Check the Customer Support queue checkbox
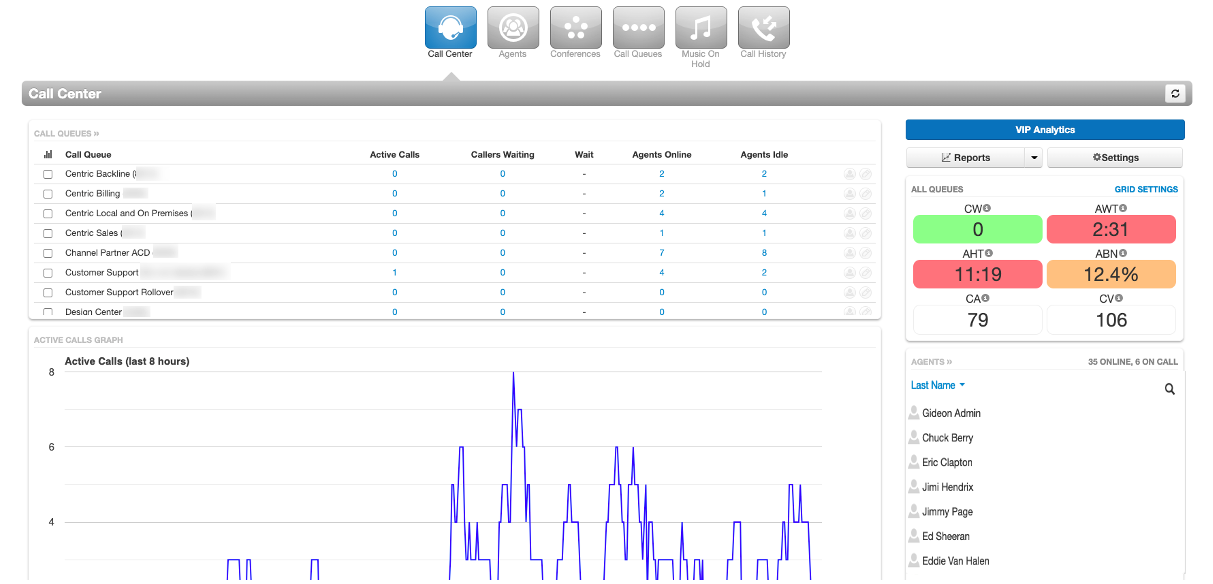1213x584 pixels. (x=48, y=273)
